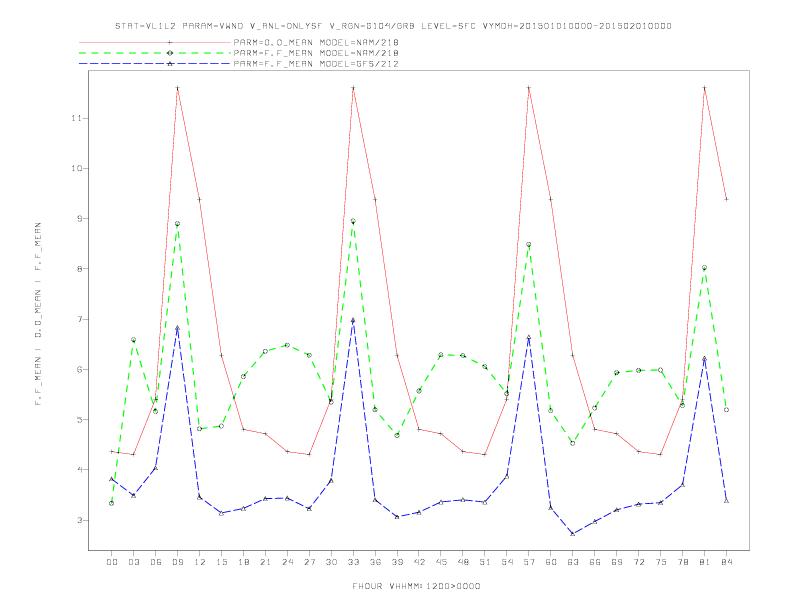Click y-axis tick label 8
792x612 pixels.
pyautogui.click(x=79, y=269)
